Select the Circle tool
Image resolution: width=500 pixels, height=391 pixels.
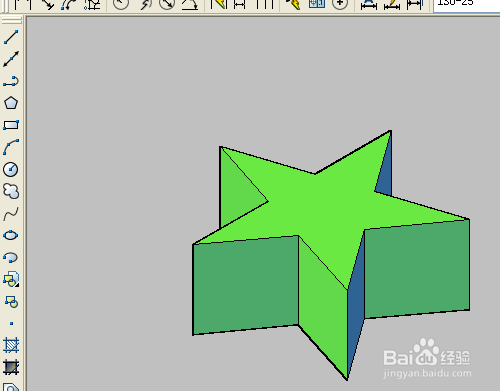11,169
